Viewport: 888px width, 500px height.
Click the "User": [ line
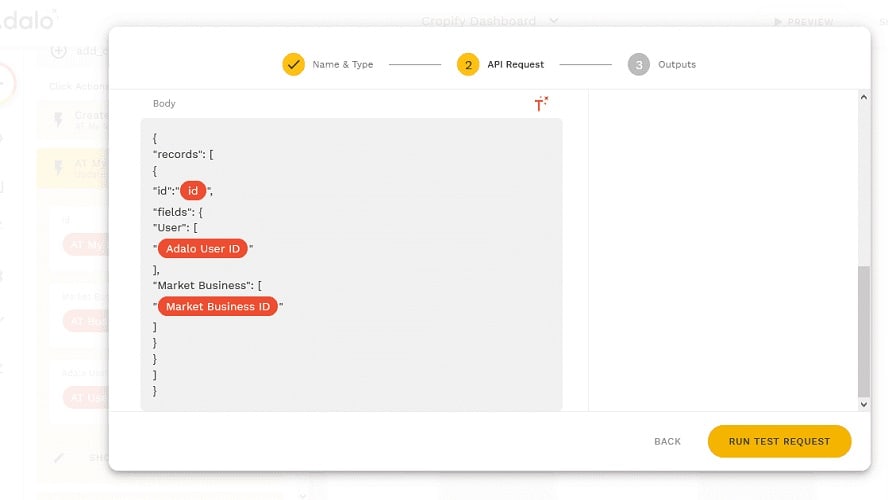pos(176,228)
